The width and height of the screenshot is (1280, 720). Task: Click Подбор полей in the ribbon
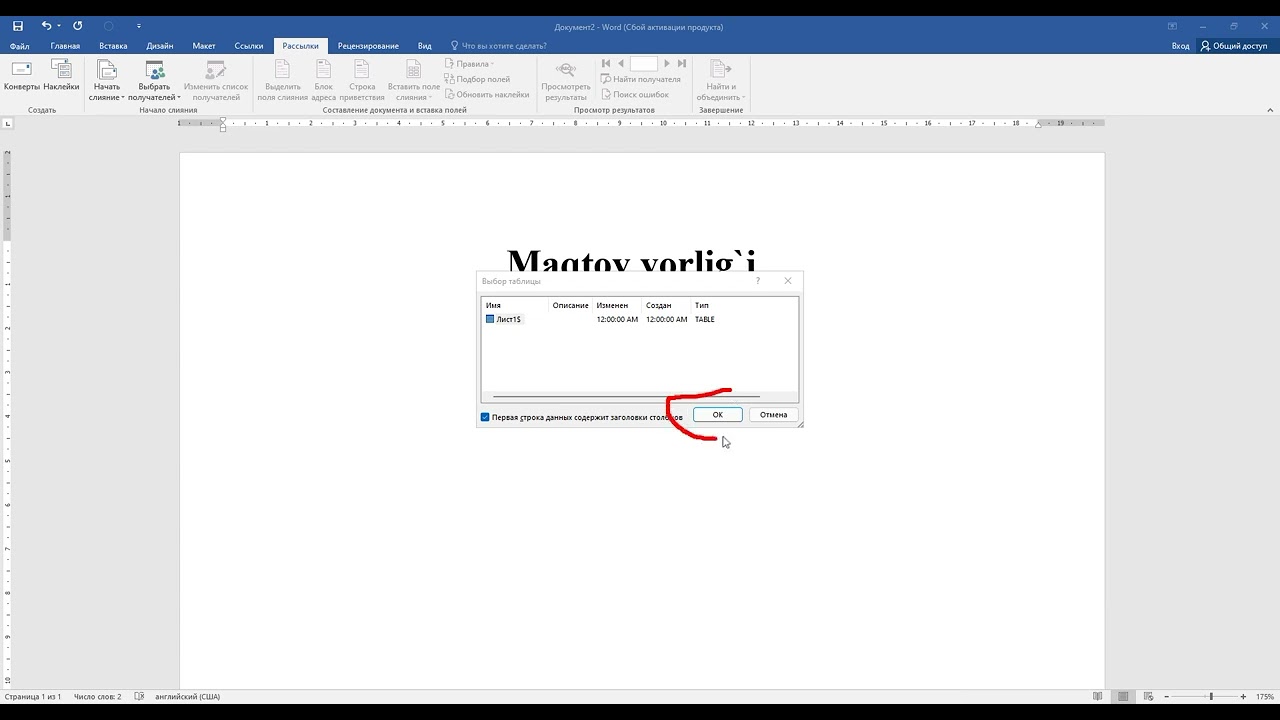(477, 79)
